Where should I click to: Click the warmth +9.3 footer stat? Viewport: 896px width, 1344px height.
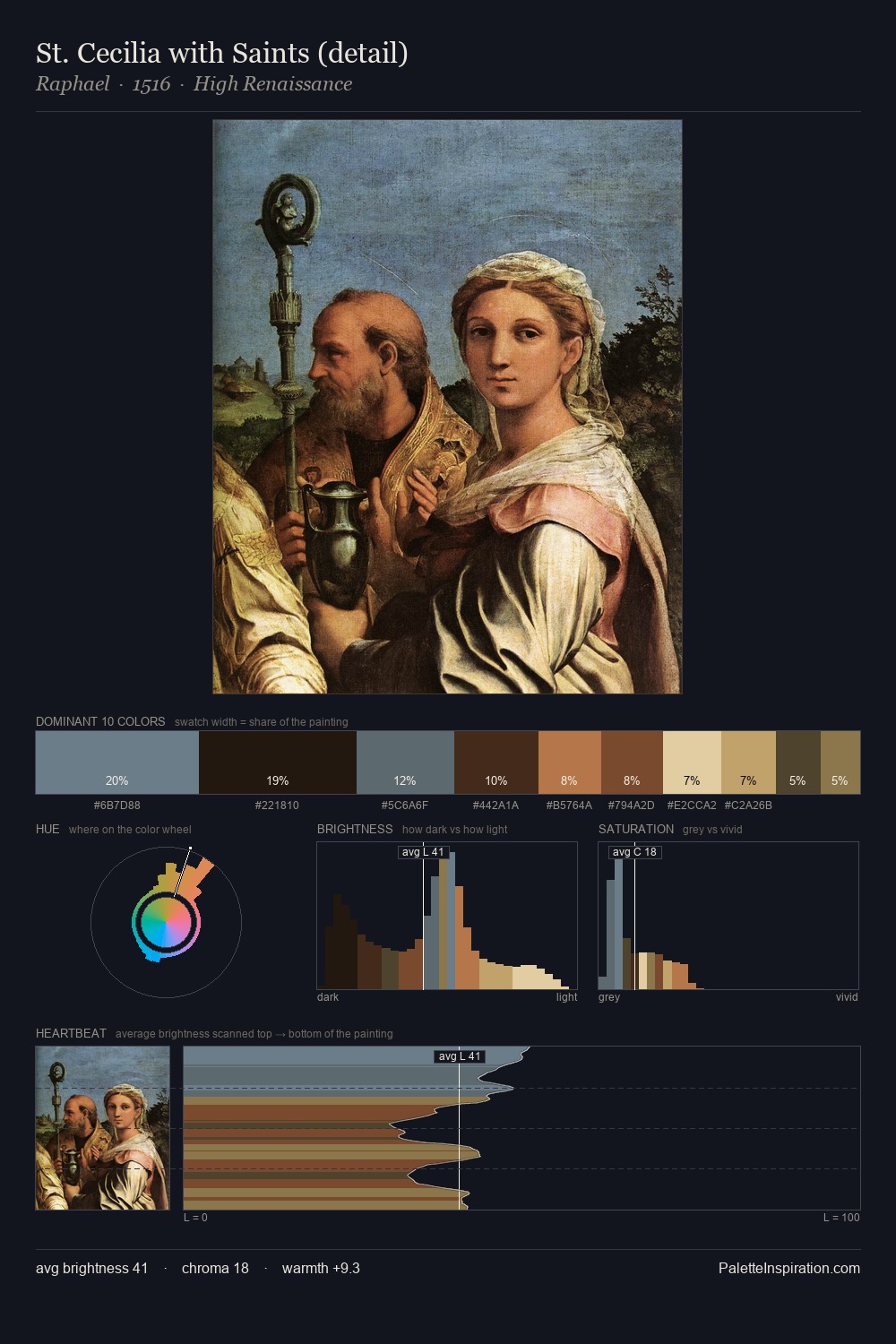[x=321, y=1268]
